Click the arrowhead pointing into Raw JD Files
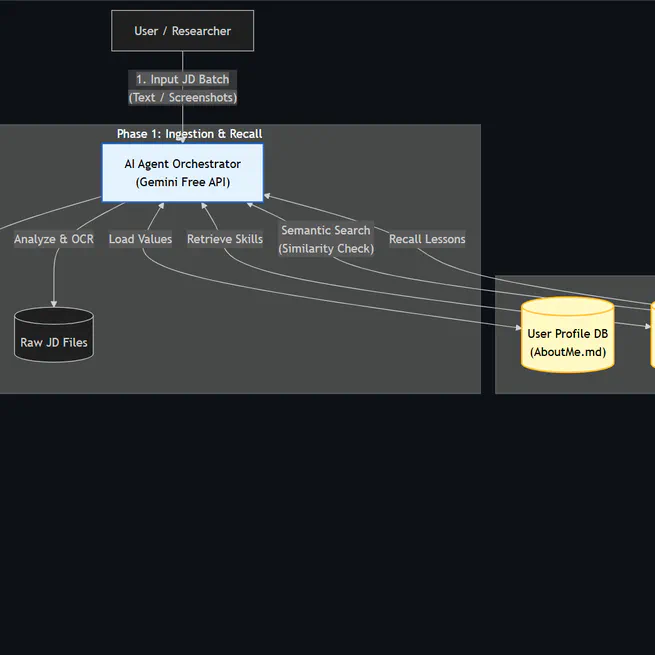This screenshot has height=655, width=655. pyautogui.click(x=54, y=304)
